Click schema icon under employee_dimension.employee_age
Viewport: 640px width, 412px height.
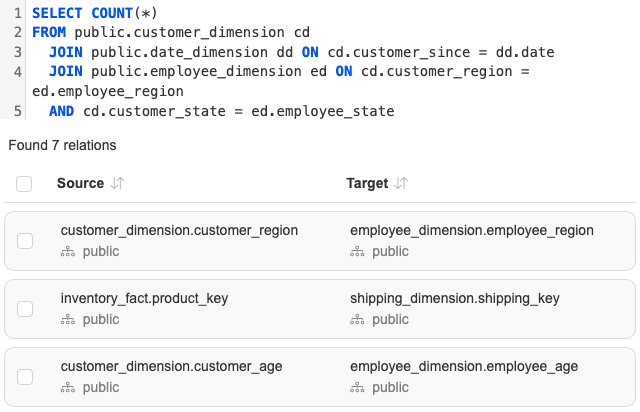[x=357, y=388]
